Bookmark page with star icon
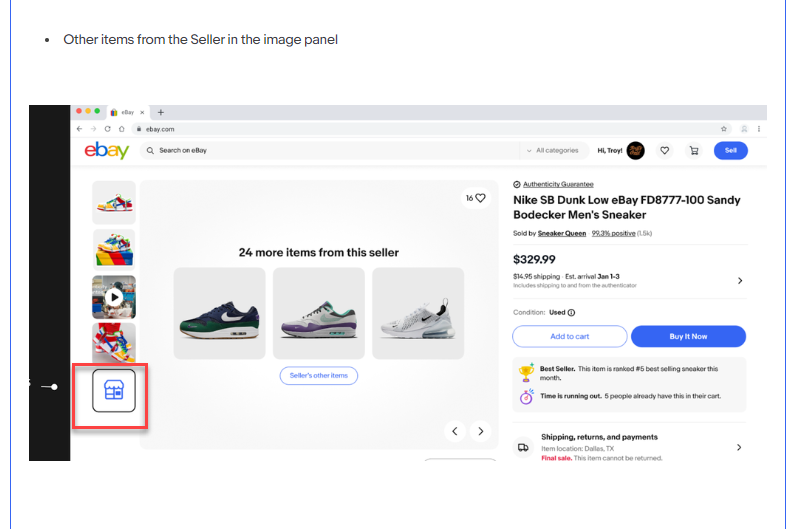 pos(724,129)
